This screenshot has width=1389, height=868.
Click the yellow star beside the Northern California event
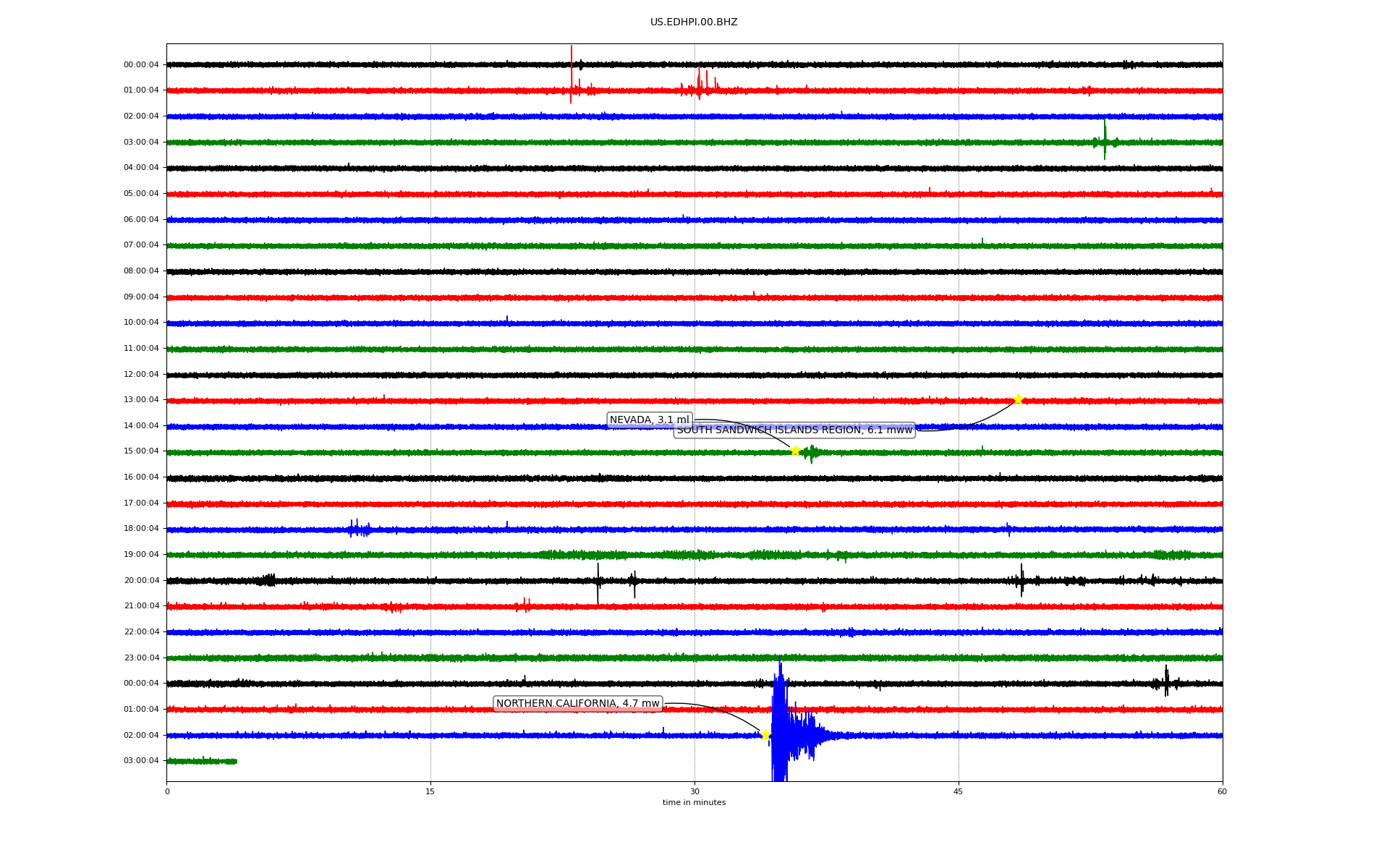tap(765, 735)
